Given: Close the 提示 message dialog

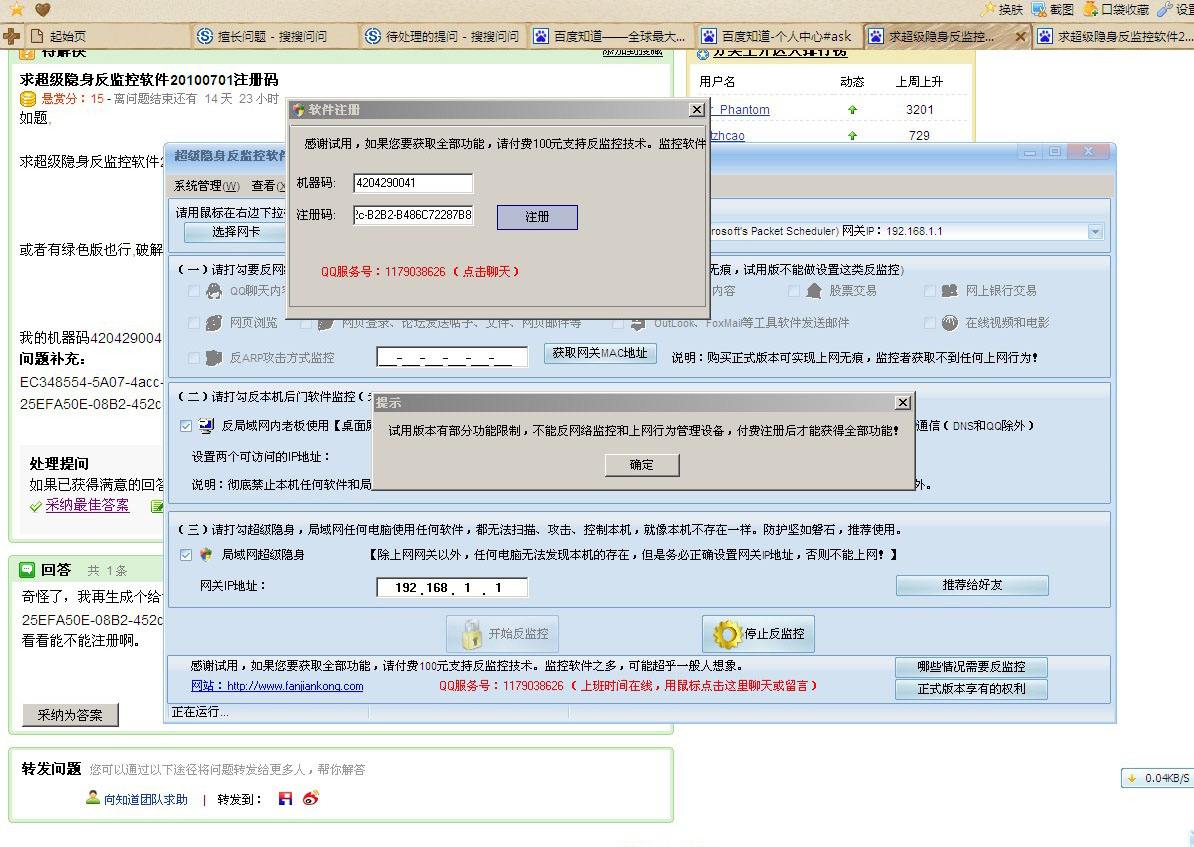Looking at the screenshot, I should tap(902, 402).
